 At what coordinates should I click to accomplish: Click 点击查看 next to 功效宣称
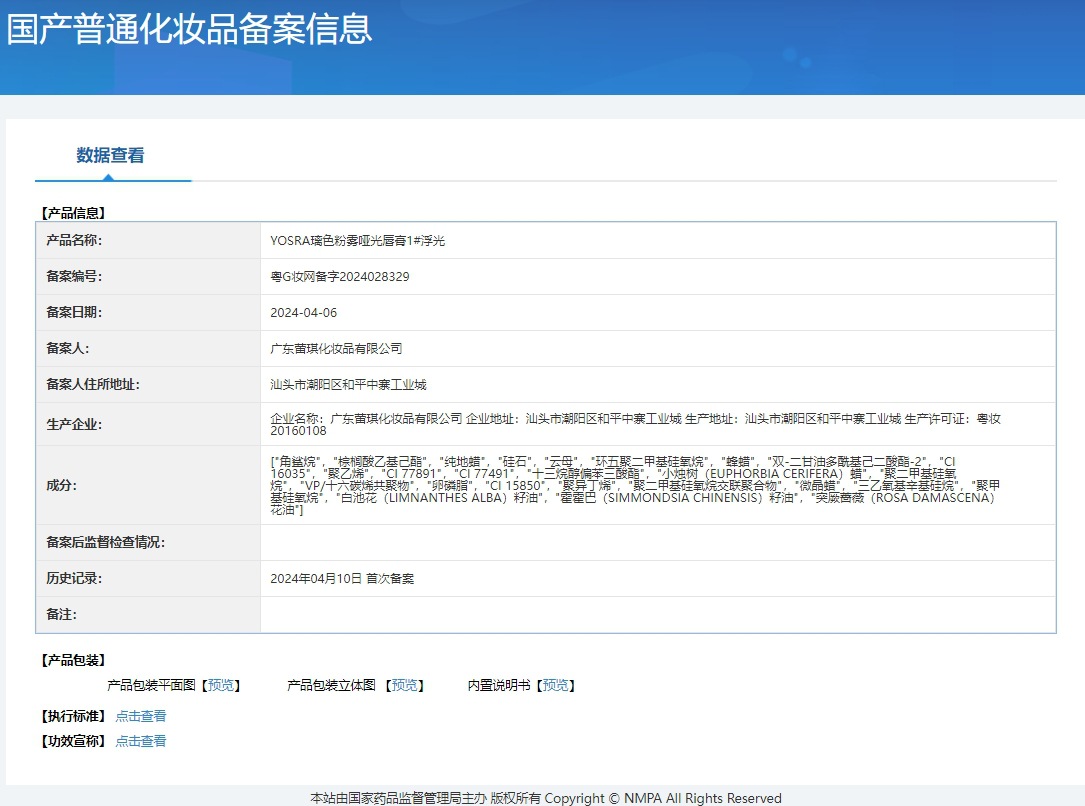141,741
